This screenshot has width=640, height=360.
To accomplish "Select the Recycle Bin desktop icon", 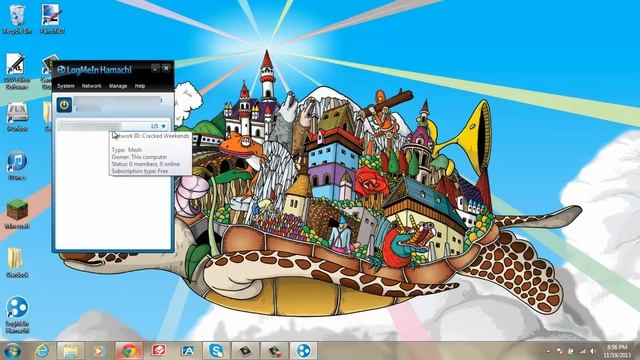I will tap(17, 19).
